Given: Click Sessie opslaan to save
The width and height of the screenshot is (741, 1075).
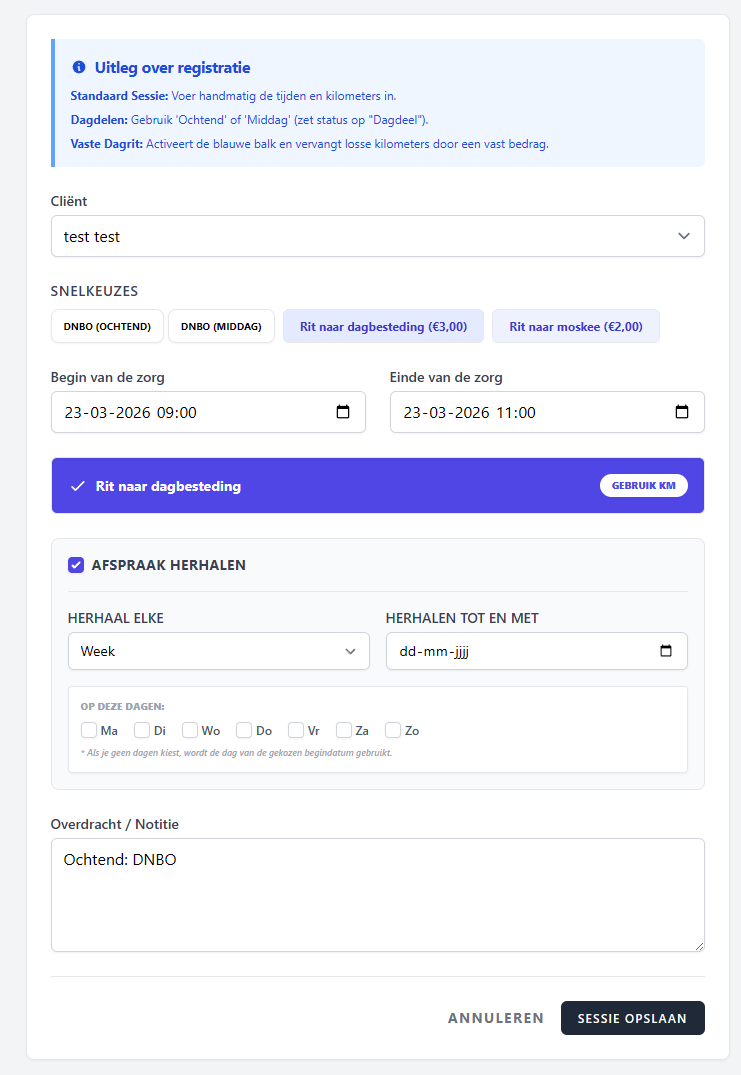Looking at the screenshot, I should (x=632, y=1018).
